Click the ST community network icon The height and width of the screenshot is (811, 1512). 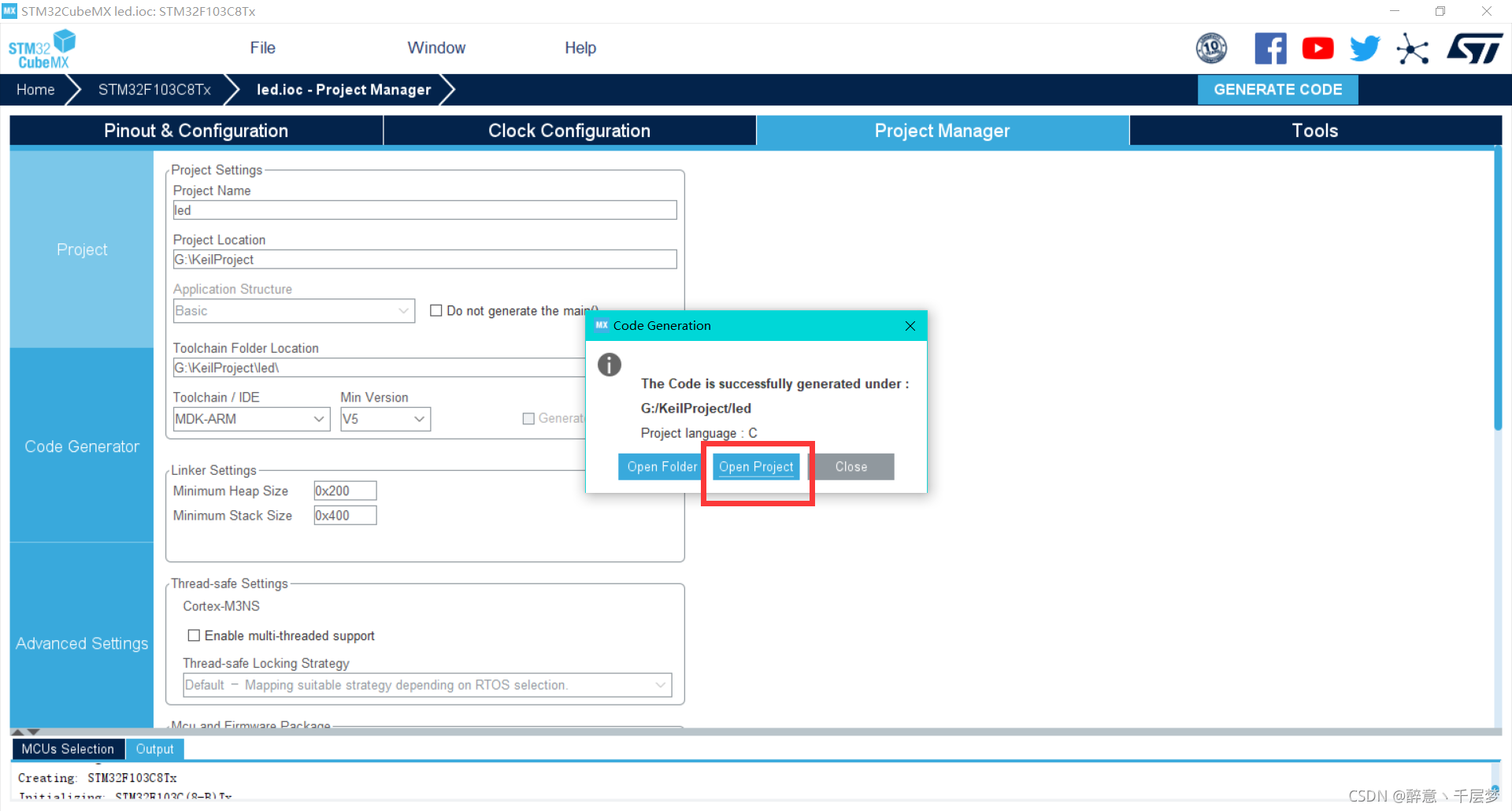[1413, 49]
